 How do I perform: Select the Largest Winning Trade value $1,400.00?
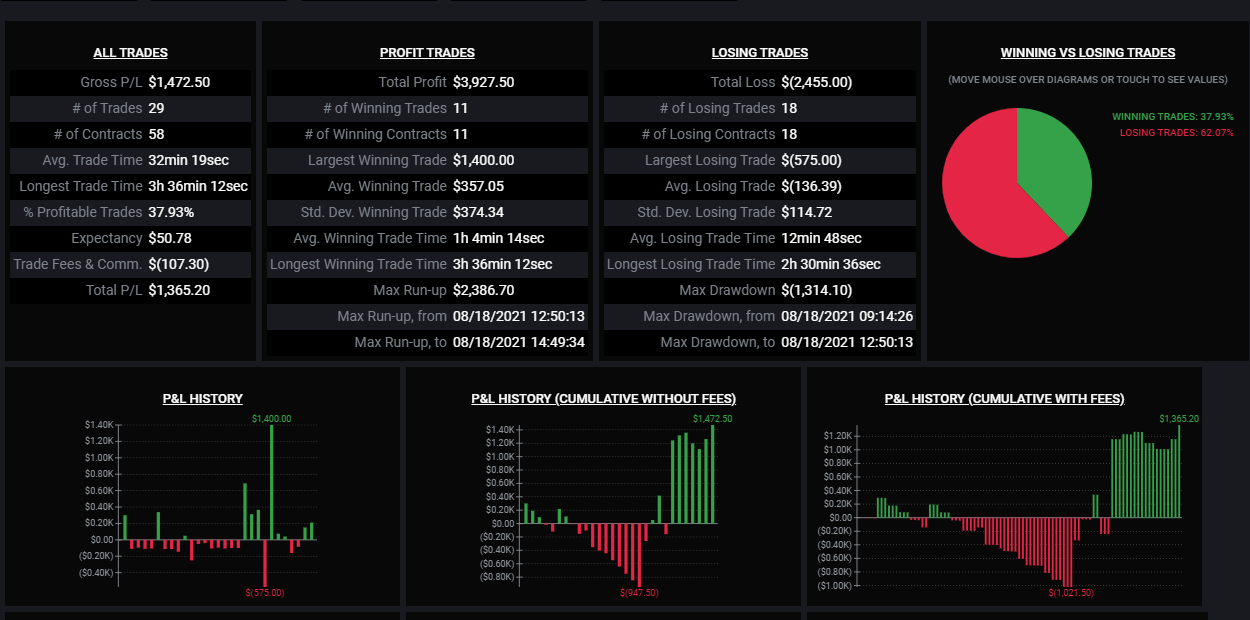tap(484, 160)
